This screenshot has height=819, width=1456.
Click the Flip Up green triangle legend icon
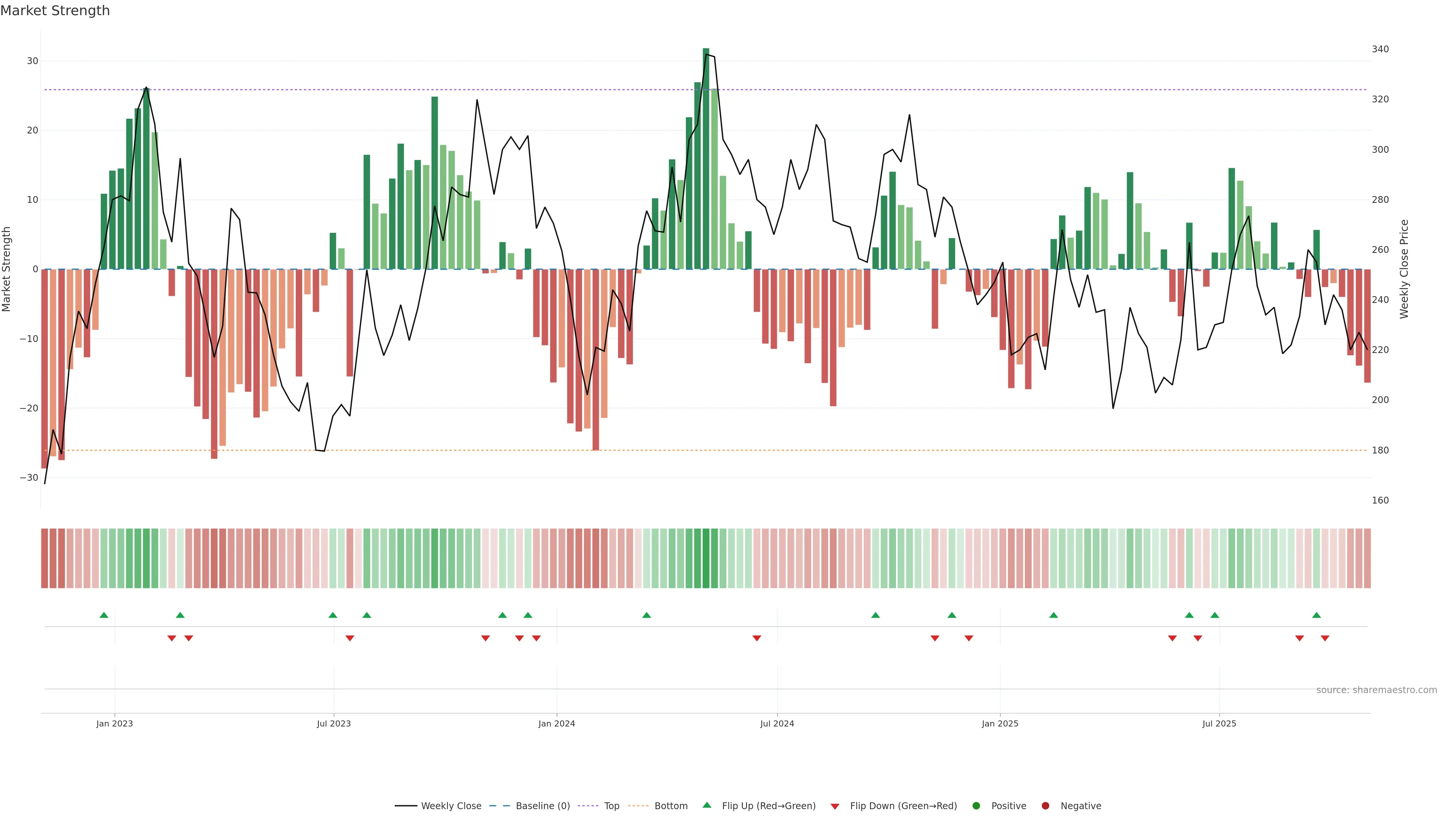pyautogui.click(x=706, y=805)
